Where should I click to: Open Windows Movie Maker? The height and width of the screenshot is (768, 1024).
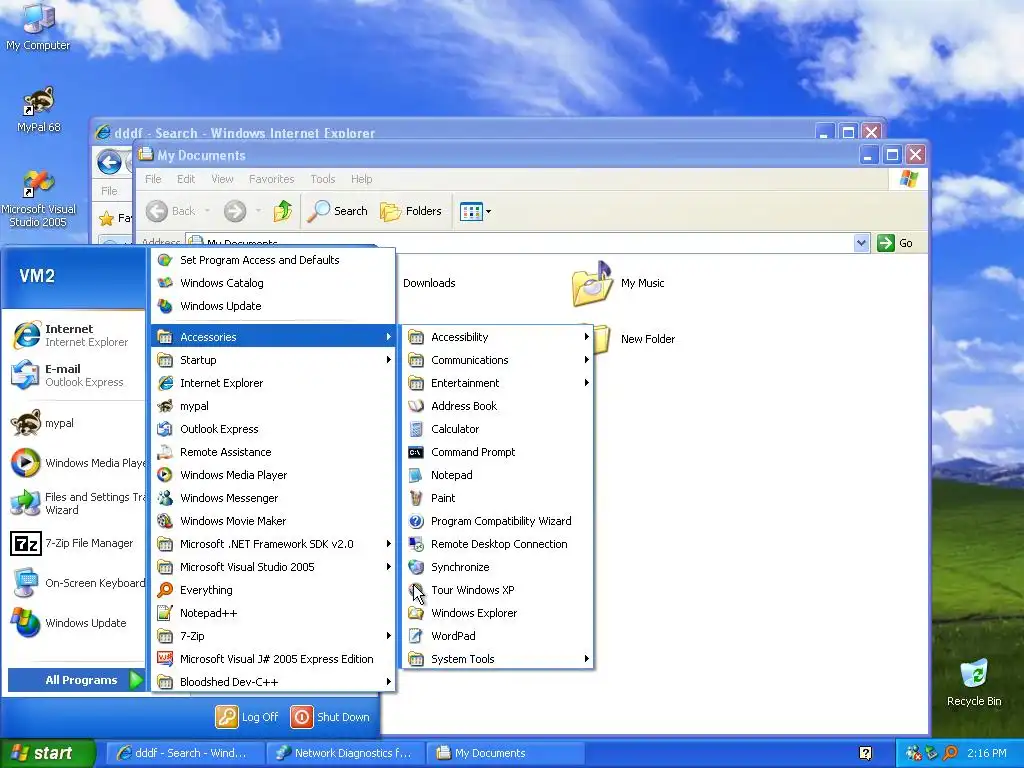(x=274, y=521)
